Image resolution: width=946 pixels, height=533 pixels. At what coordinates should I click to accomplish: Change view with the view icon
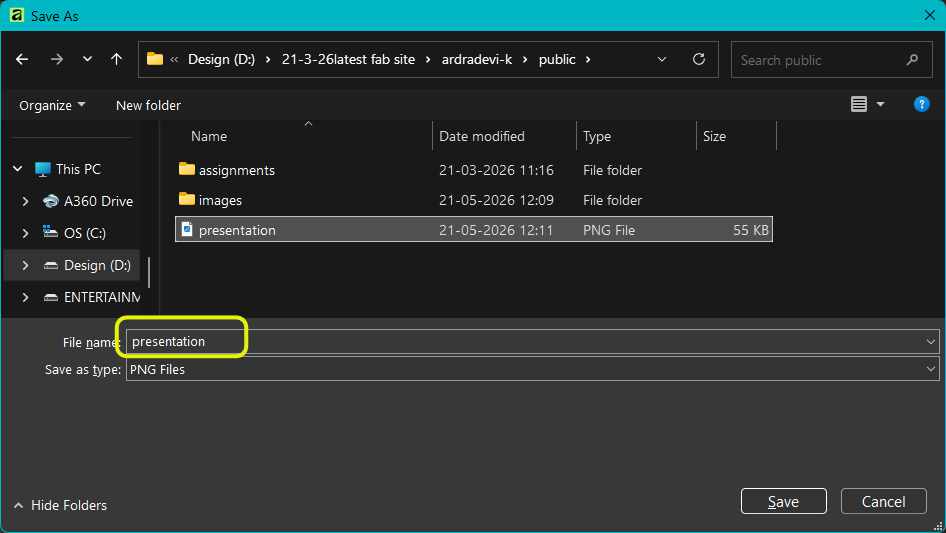click(x=859, y=104)
